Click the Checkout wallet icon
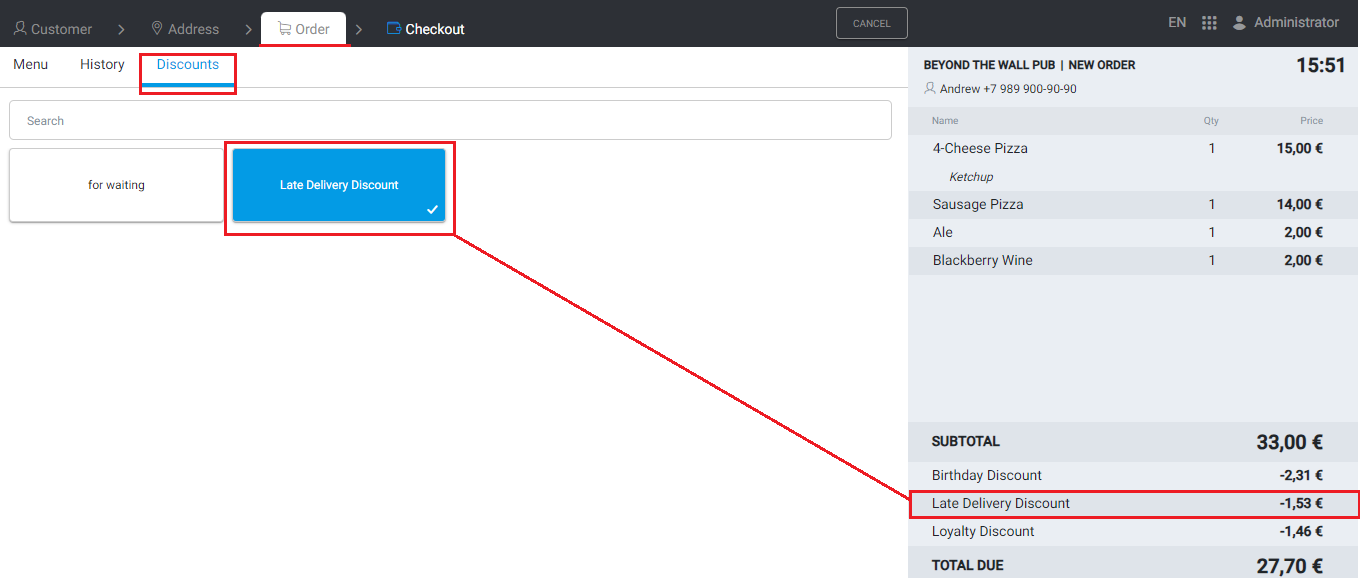 [x=394, y=29]
